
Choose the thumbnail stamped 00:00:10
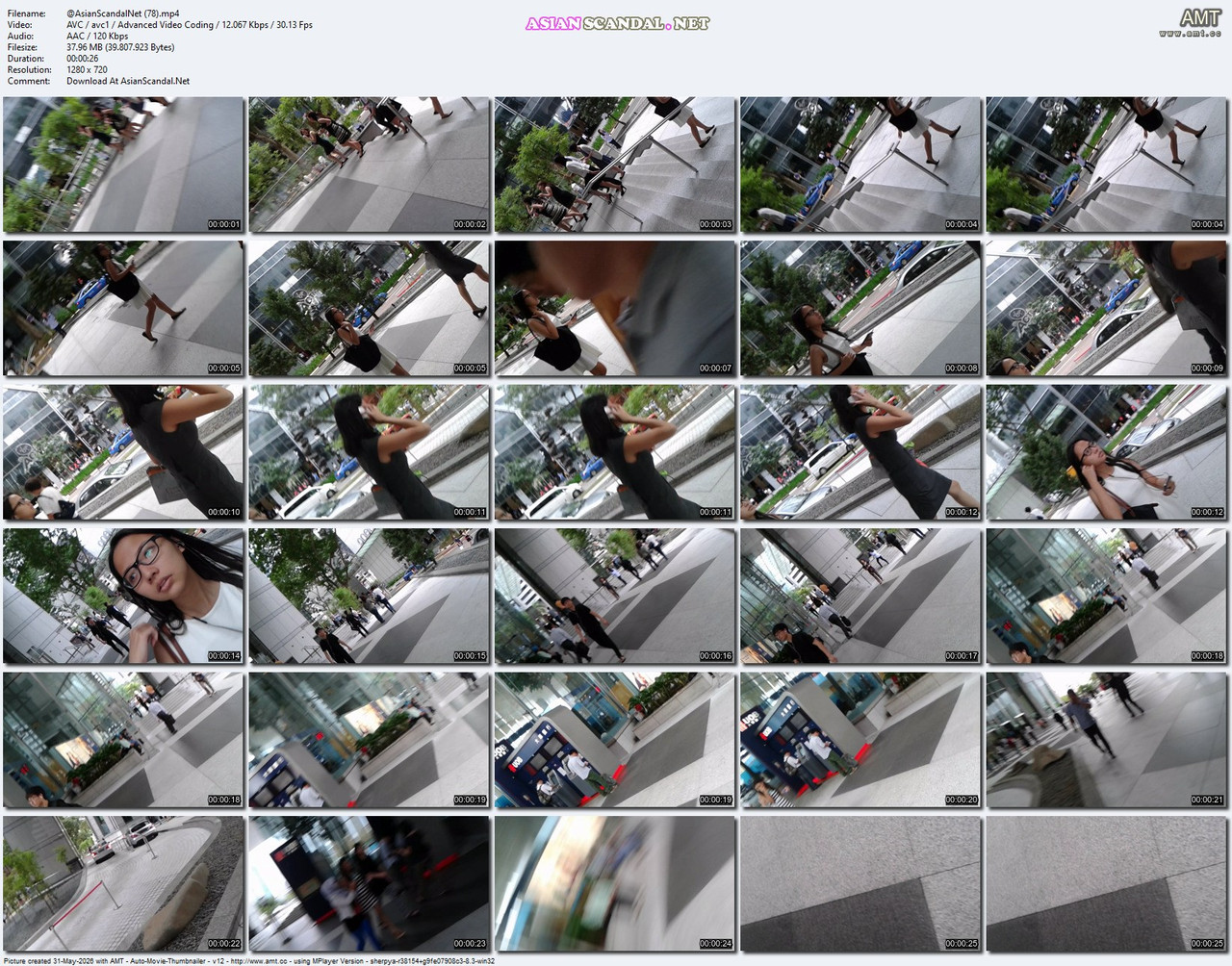tap(123, 452)
